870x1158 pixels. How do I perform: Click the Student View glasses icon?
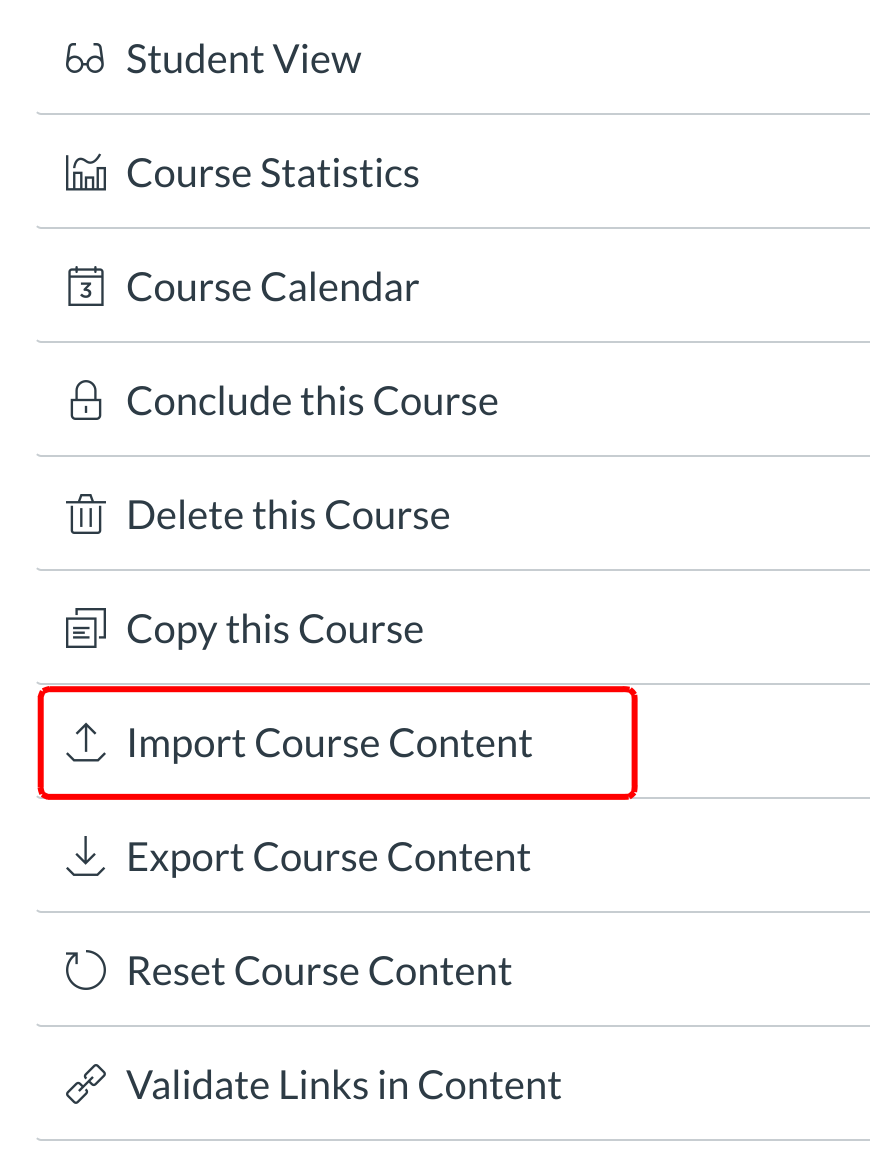[85, 60]
